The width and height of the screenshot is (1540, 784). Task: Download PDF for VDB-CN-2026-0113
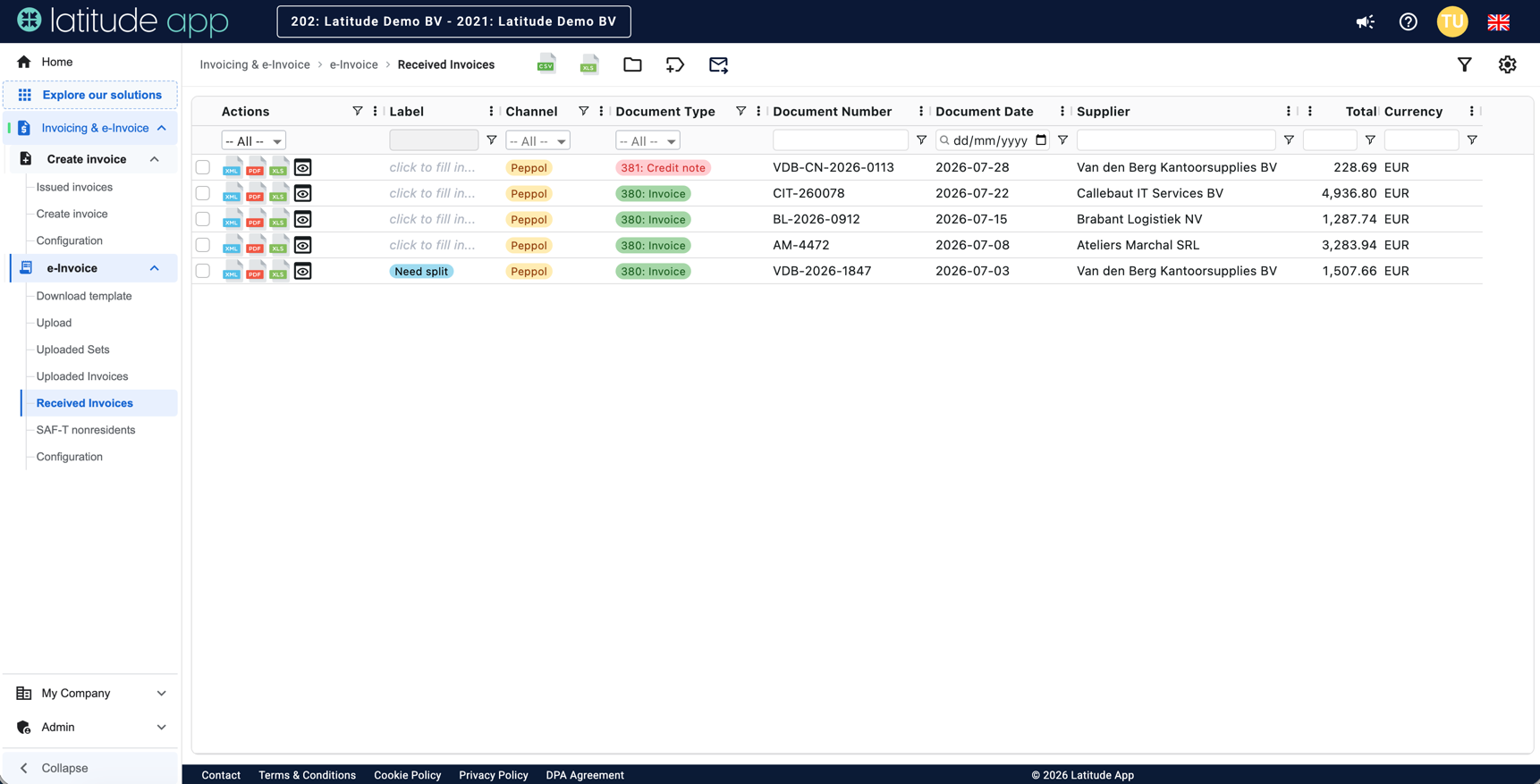tap(255, 167)
